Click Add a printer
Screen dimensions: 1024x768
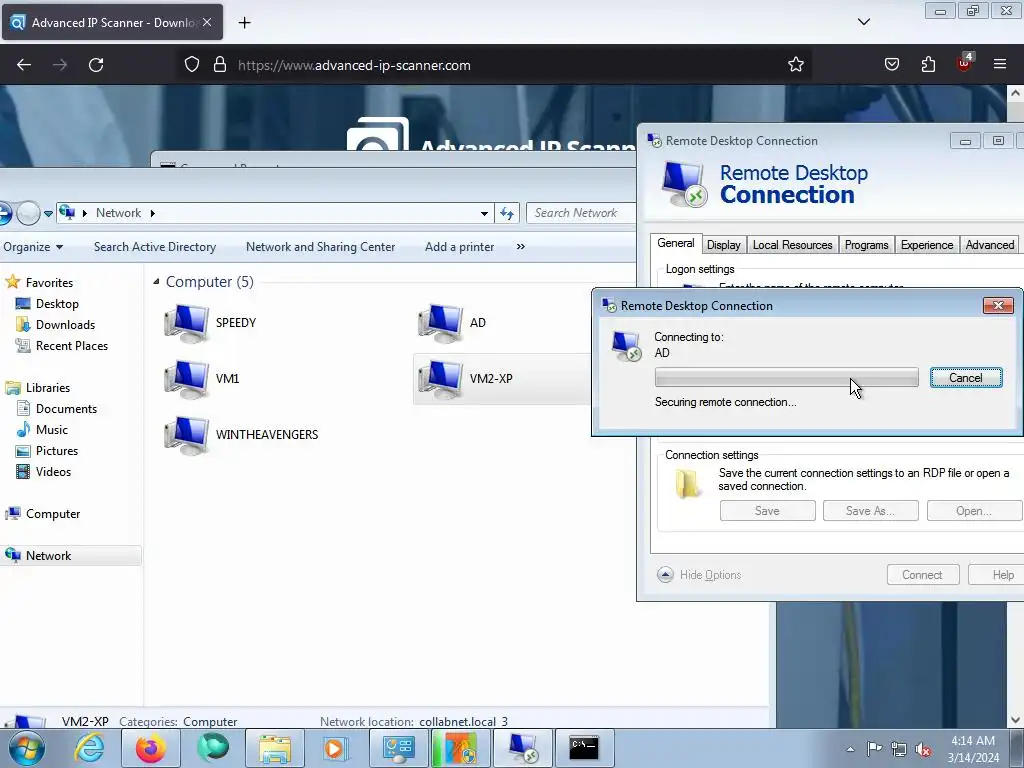[x=460, y=247]
